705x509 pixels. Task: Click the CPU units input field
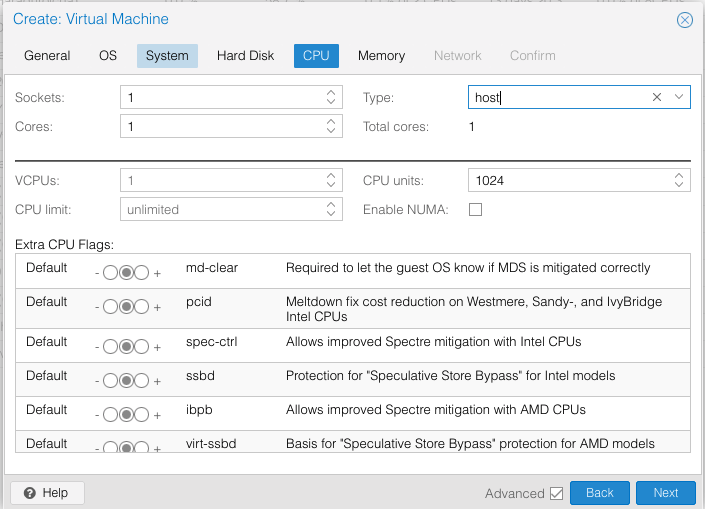[568, 181]
